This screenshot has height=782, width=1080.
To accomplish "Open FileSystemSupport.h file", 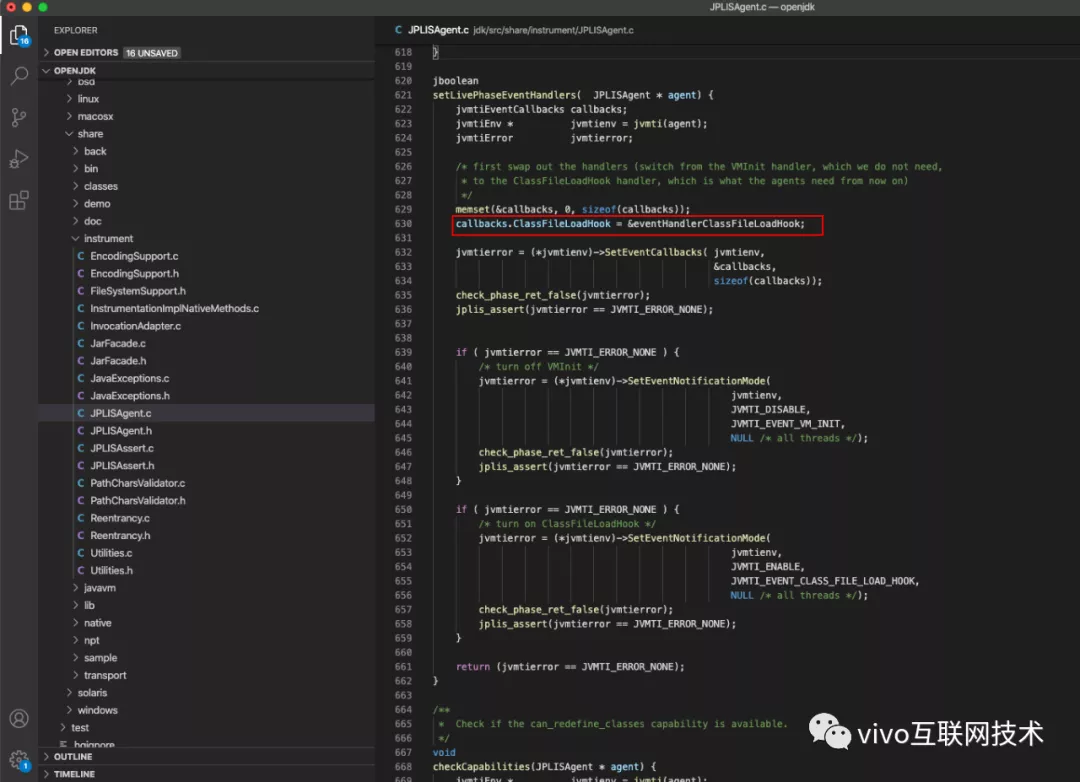I will [138, 291].
